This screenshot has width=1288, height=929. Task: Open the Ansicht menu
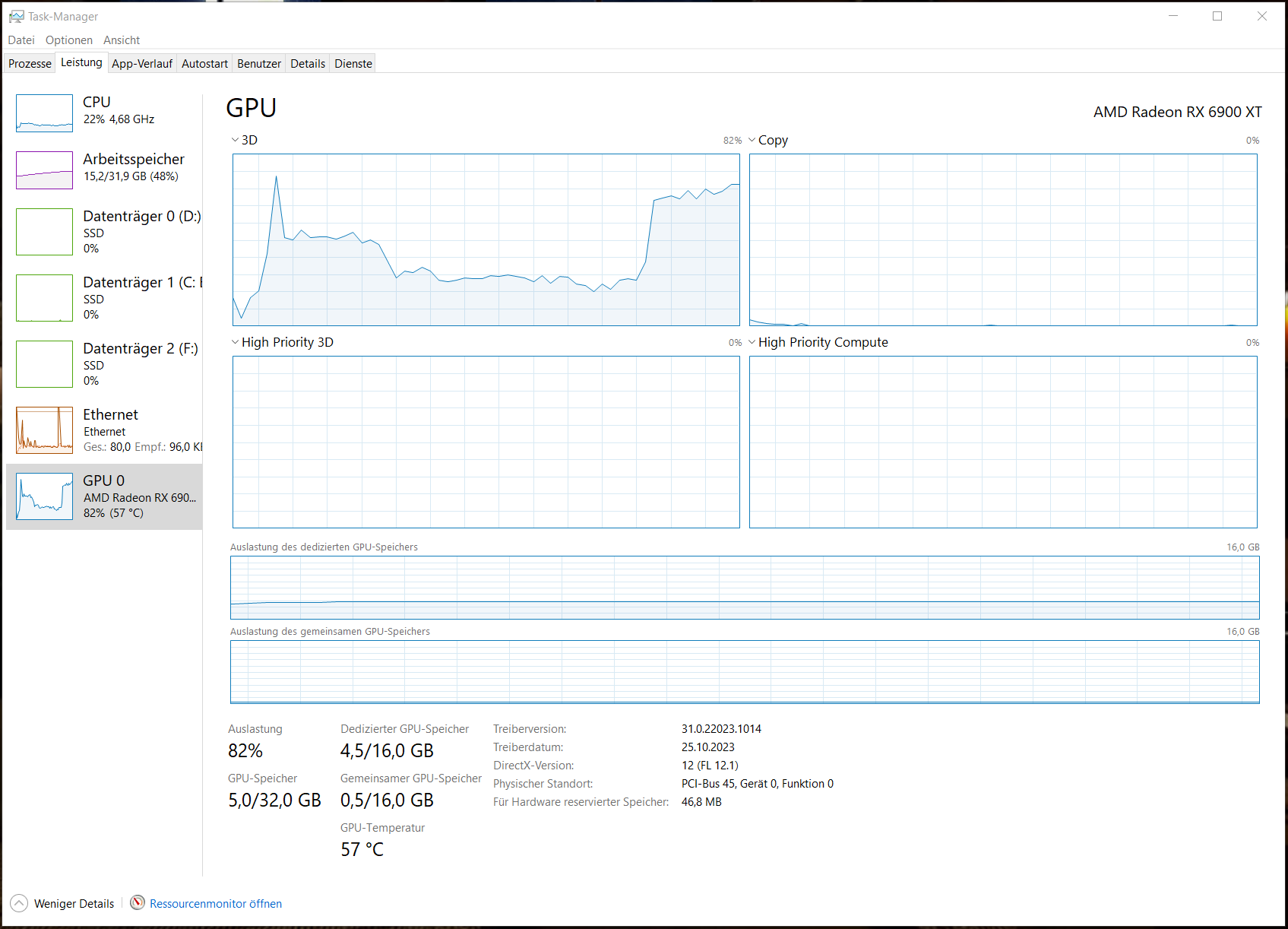tap(122, 40)
